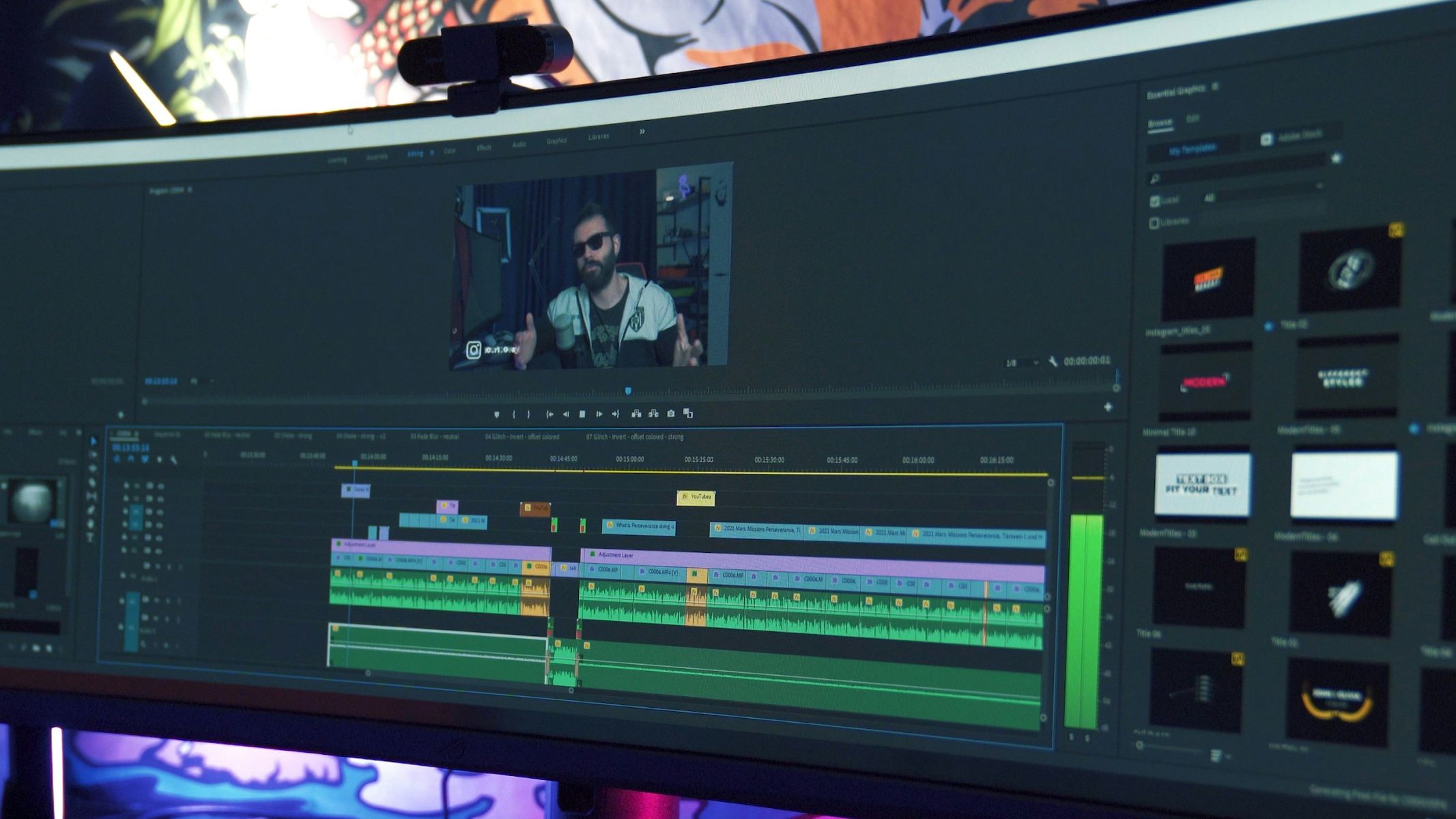Select the Razor tool in the timeline toolbar
This screenshot has height=819, width=1456.
[94, 483]
